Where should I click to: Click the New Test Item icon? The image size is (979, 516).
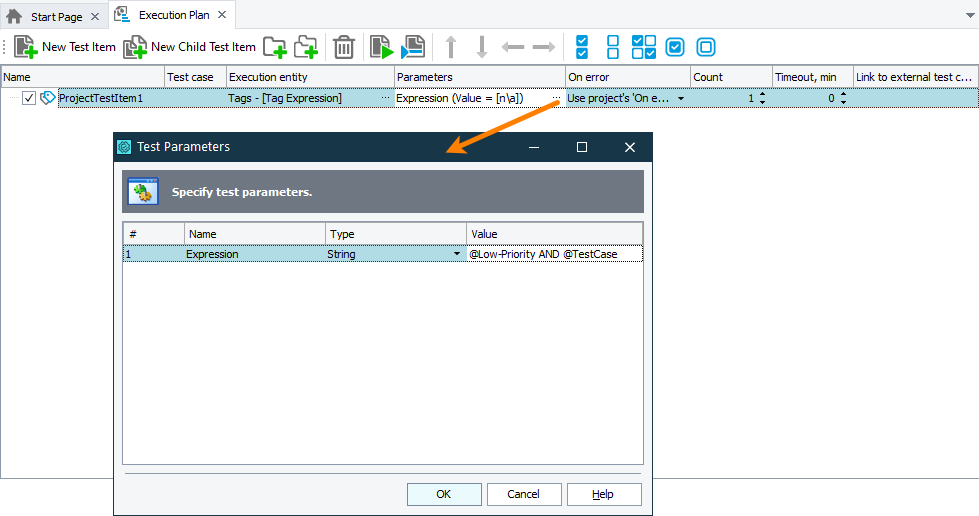click(x=26, y=47)
